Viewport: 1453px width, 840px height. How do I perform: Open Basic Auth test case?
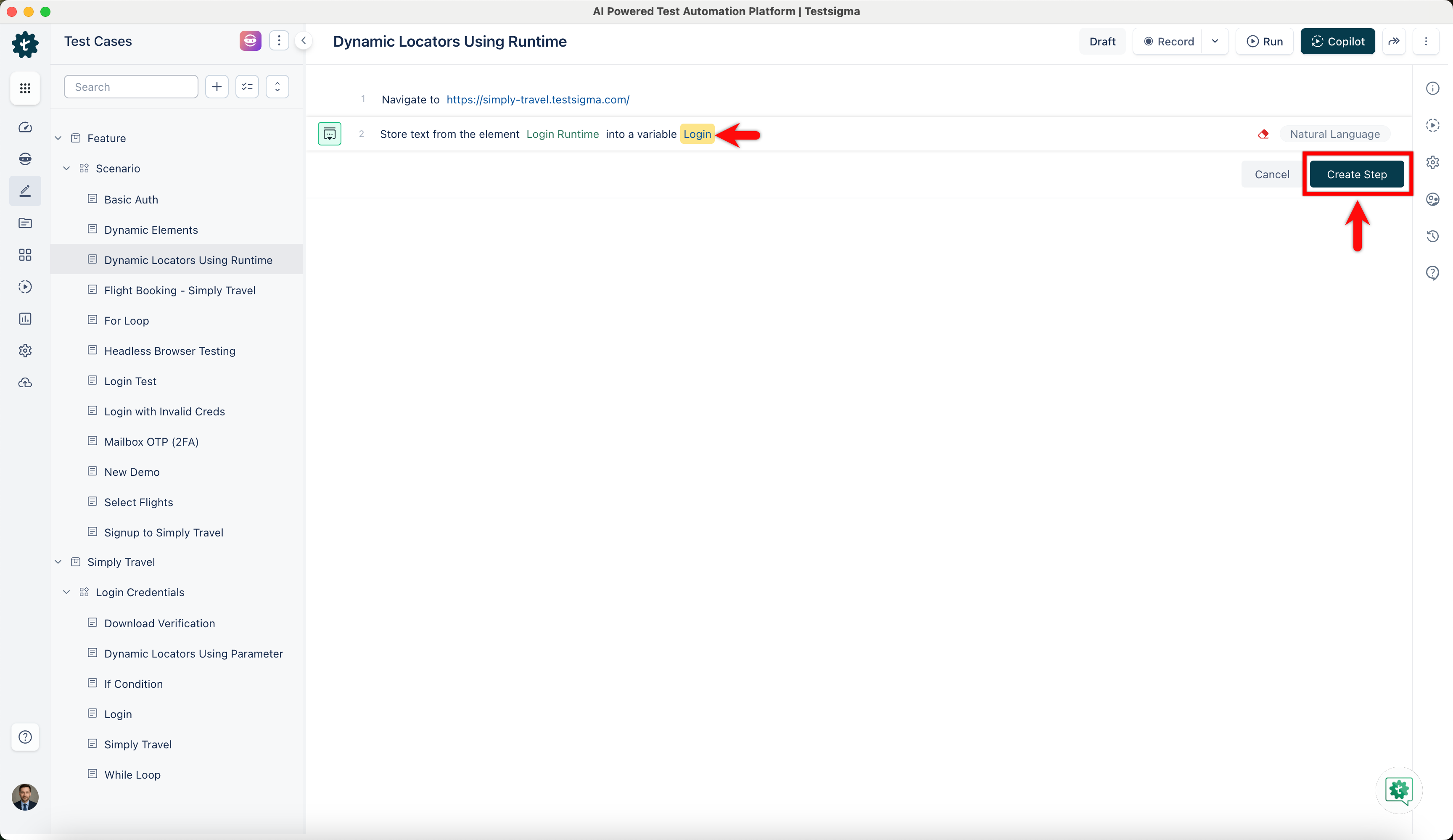131,199
